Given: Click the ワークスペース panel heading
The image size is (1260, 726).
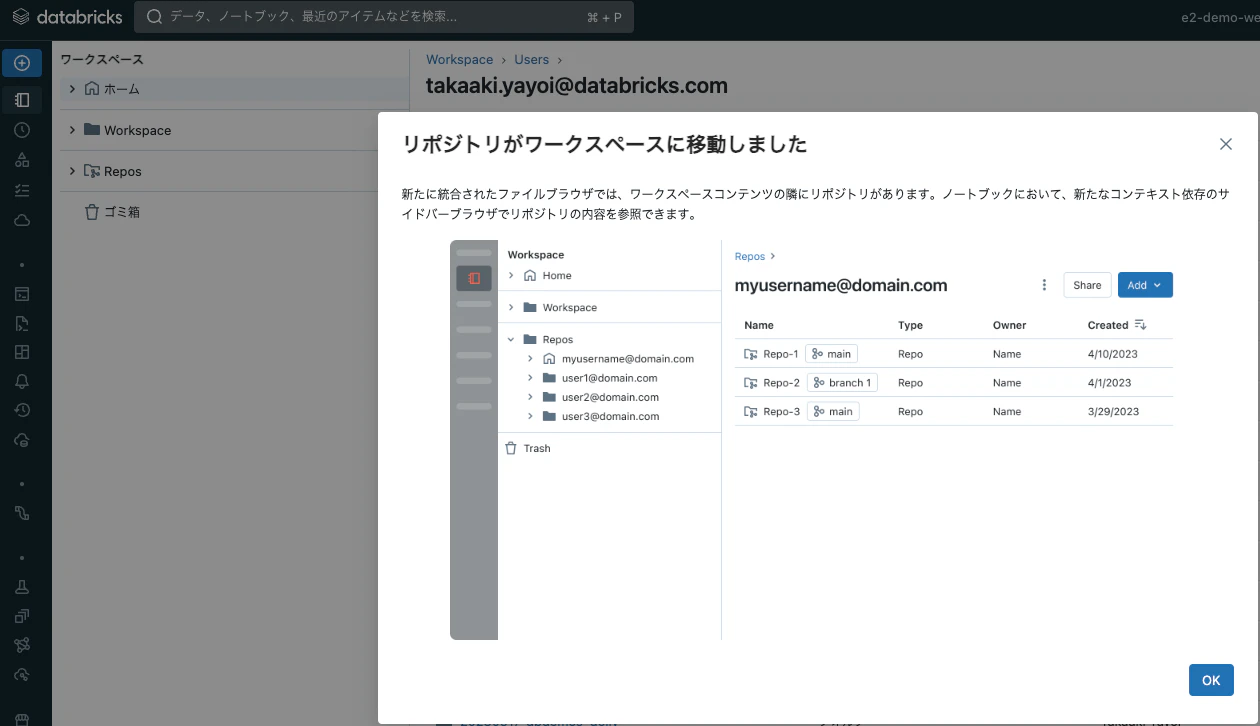Looking at the screenshot, I should [x=102, y=60].
